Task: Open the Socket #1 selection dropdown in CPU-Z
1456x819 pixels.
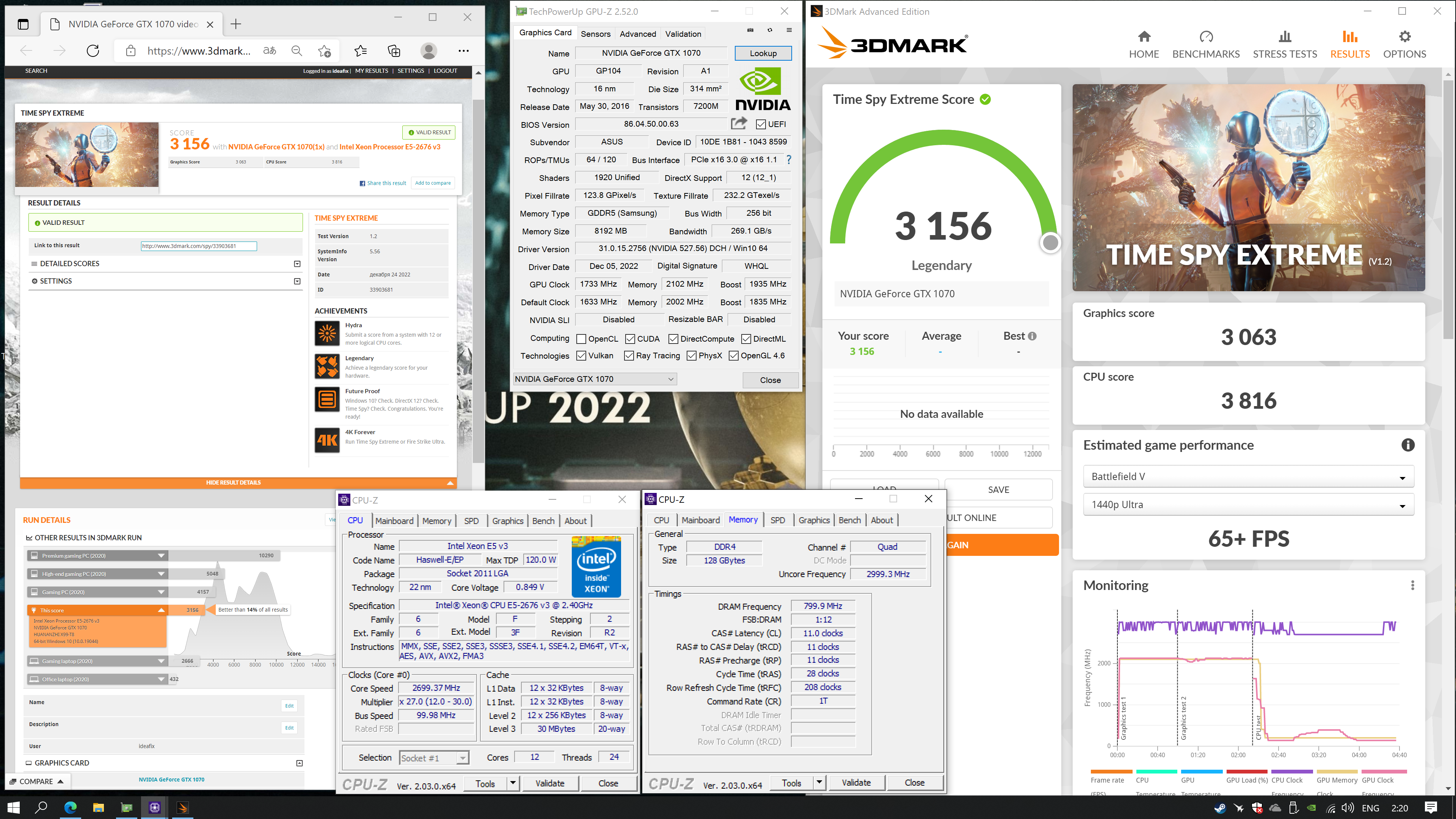Action: pos(434,758)
